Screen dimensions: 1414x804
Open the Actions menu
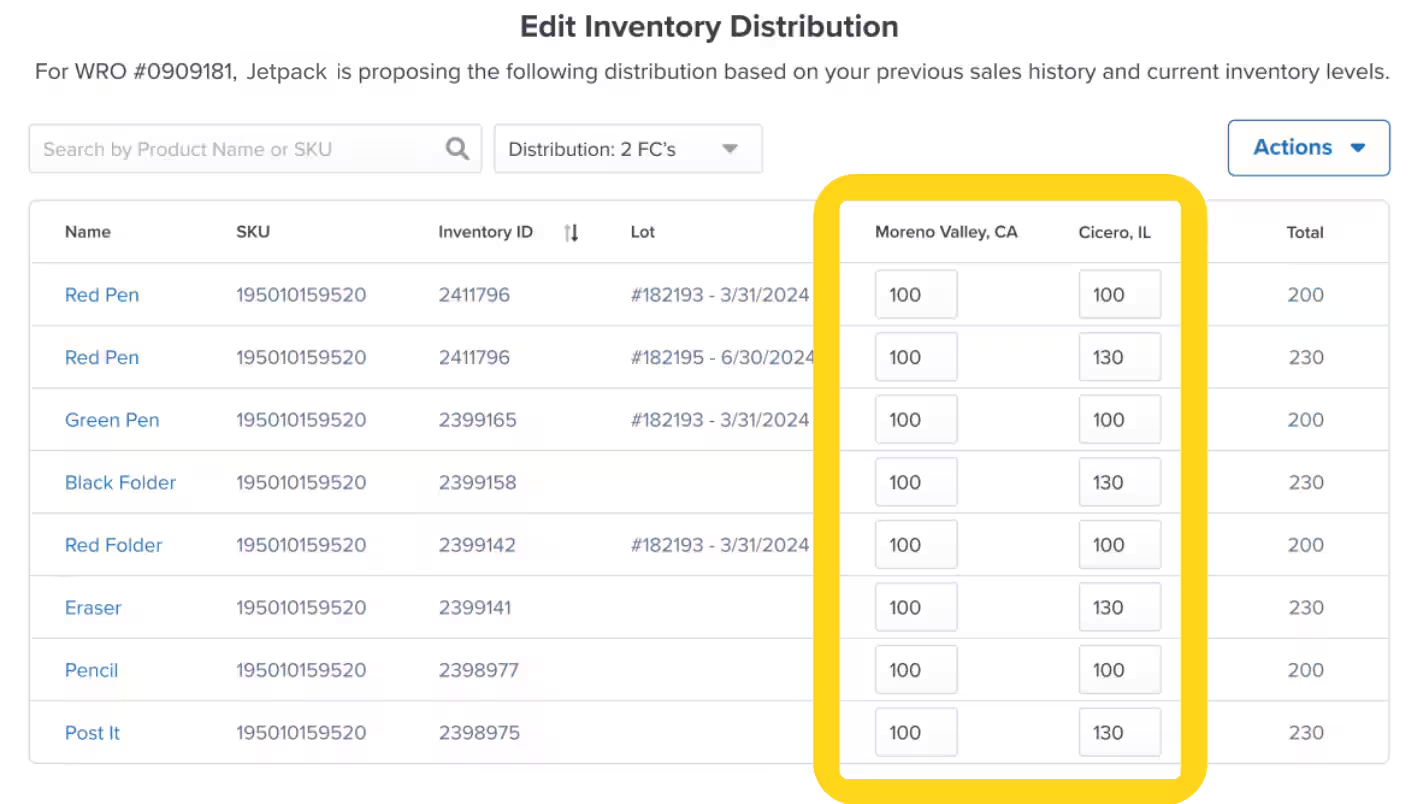[x=1308, y=147]
